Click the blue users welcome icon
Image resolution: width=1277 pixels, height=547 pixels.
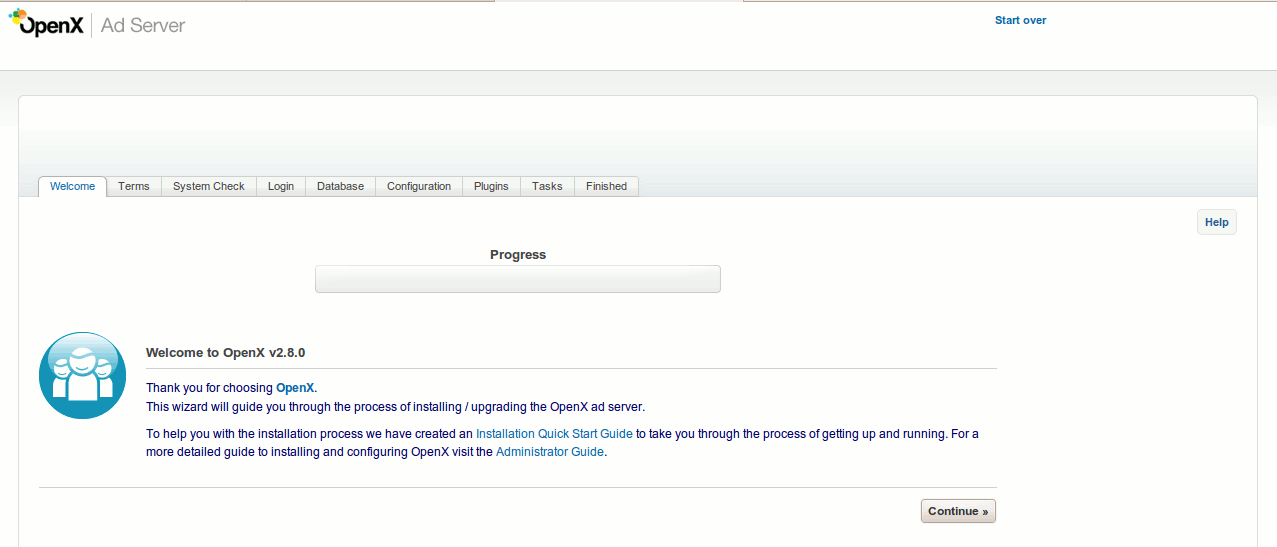(82, 375)
